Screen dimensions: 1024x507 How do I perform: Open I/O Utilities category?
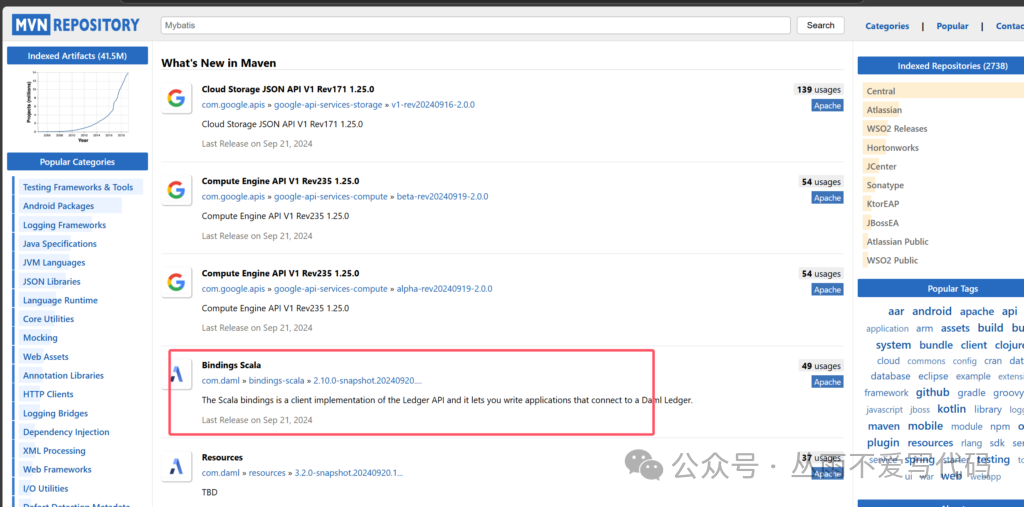click(x=46, y=488)
